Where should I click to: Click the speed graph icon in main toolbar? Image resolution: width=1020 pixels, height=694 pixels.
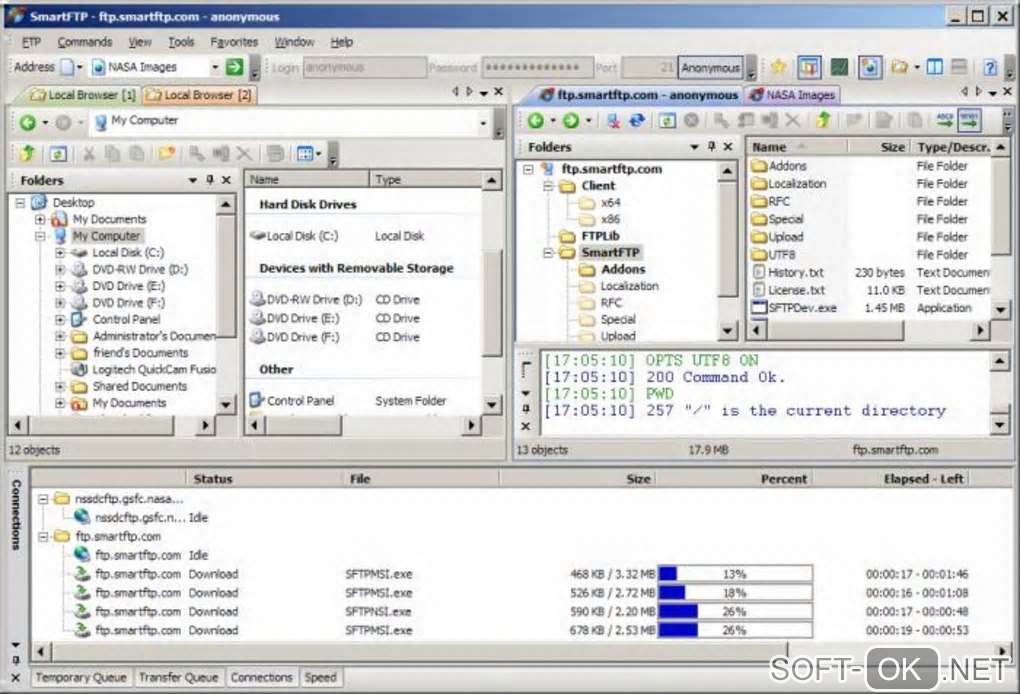(839, 67)
